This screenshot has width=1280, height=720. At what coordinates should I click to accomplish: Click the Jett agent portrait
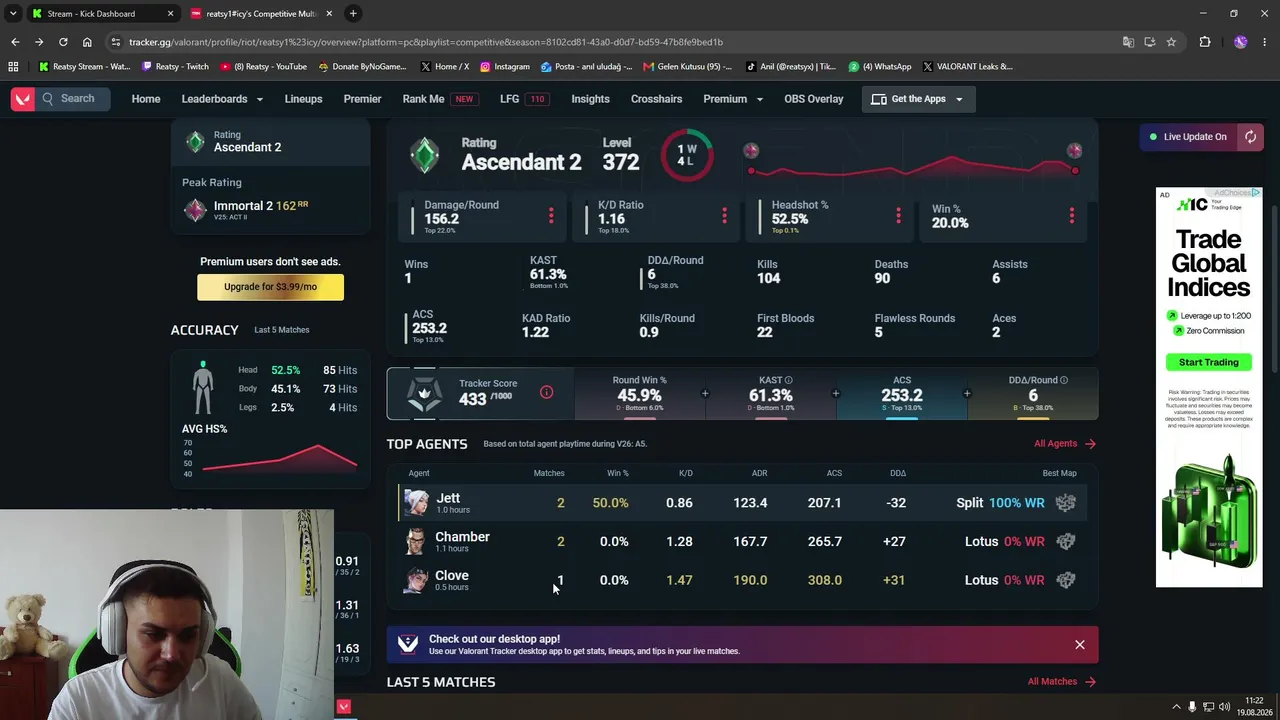(x=416, y=502)
